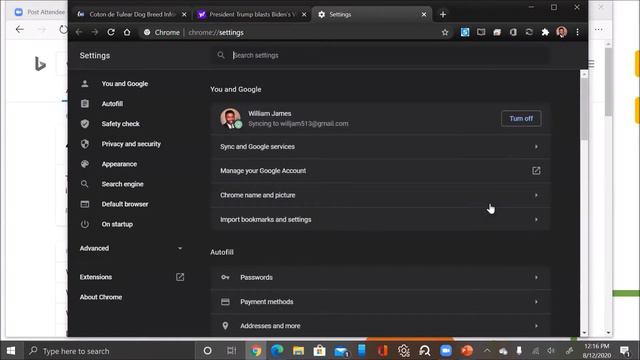Open the Bing logo in background window
Screen dimensions: 640x360
[x=40, y=64]
